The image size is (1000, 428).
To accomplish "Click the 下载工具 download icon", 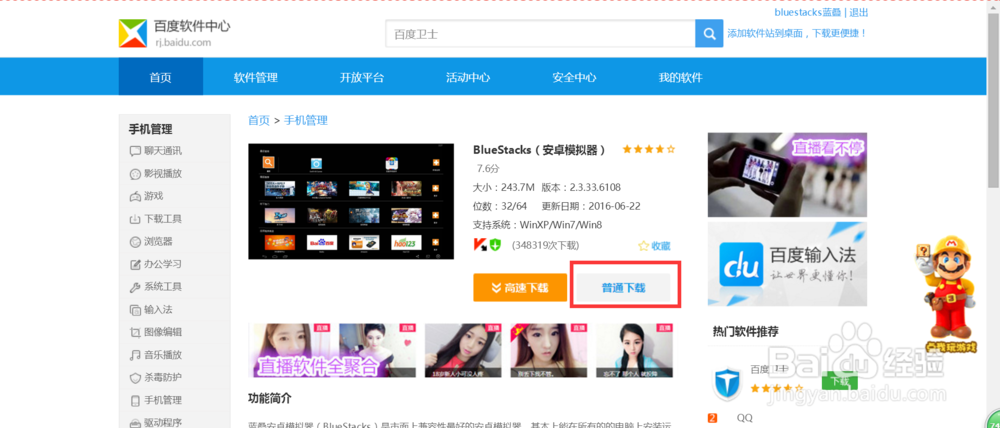I will (135, 219).
